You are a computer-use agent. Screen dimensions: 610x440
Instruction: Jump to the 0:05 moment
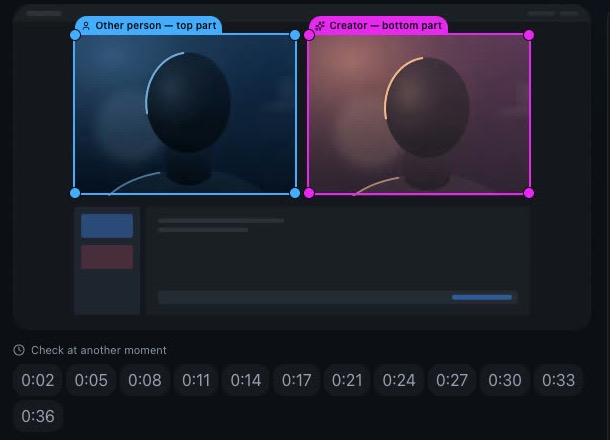click(91, 380)
